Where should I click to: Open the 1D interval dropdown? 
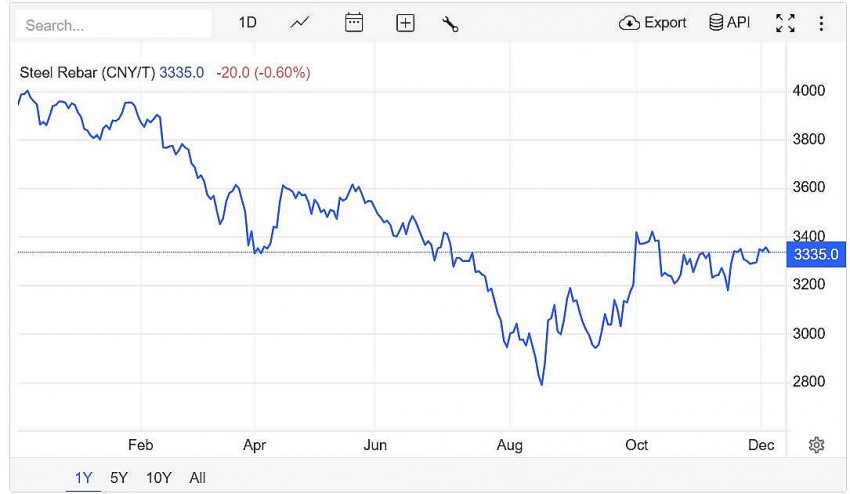[x=248, y=23]
